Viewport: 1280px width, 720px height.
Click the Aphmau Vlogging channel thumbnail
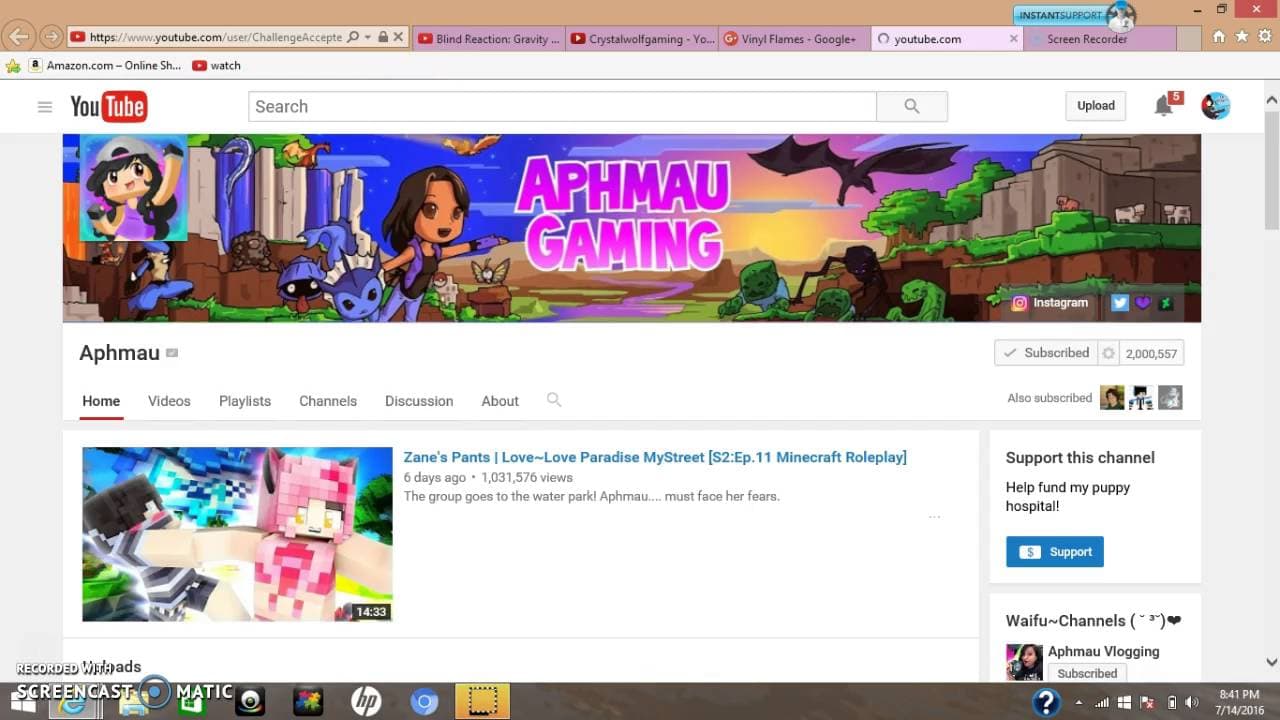(x=1024, y=662)
